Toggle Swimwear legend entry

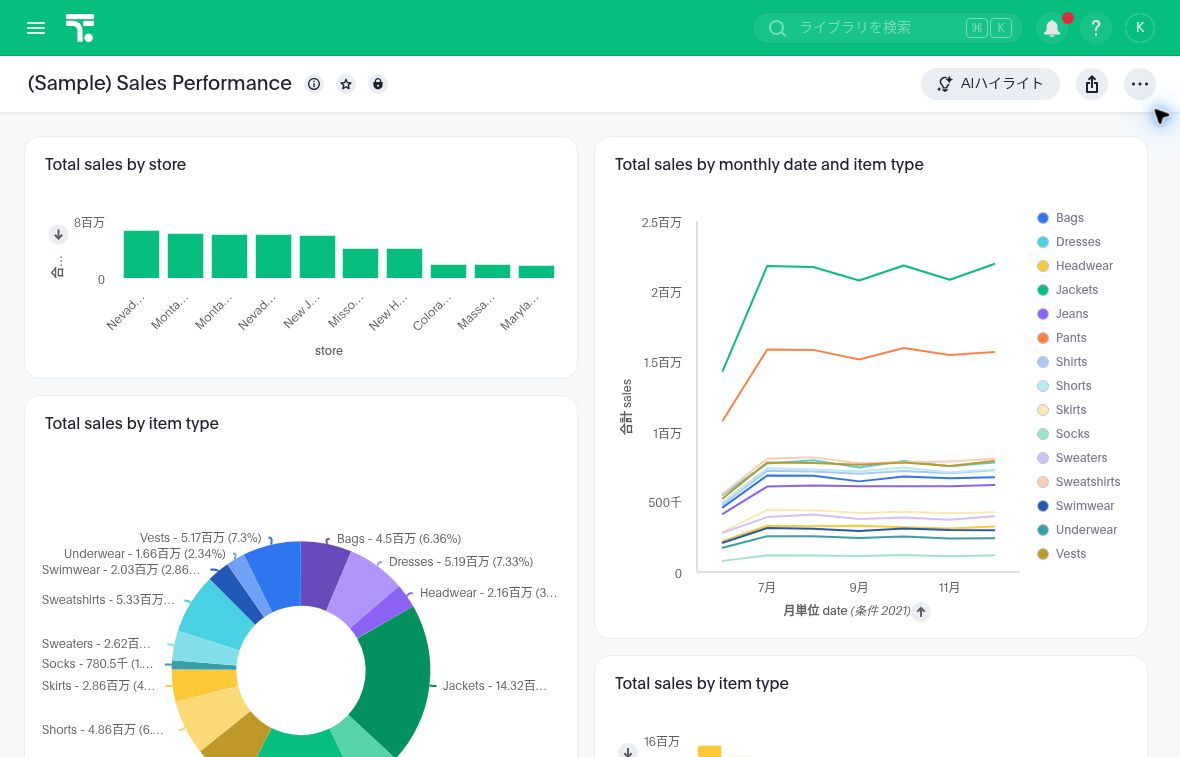pos(1075,506)
